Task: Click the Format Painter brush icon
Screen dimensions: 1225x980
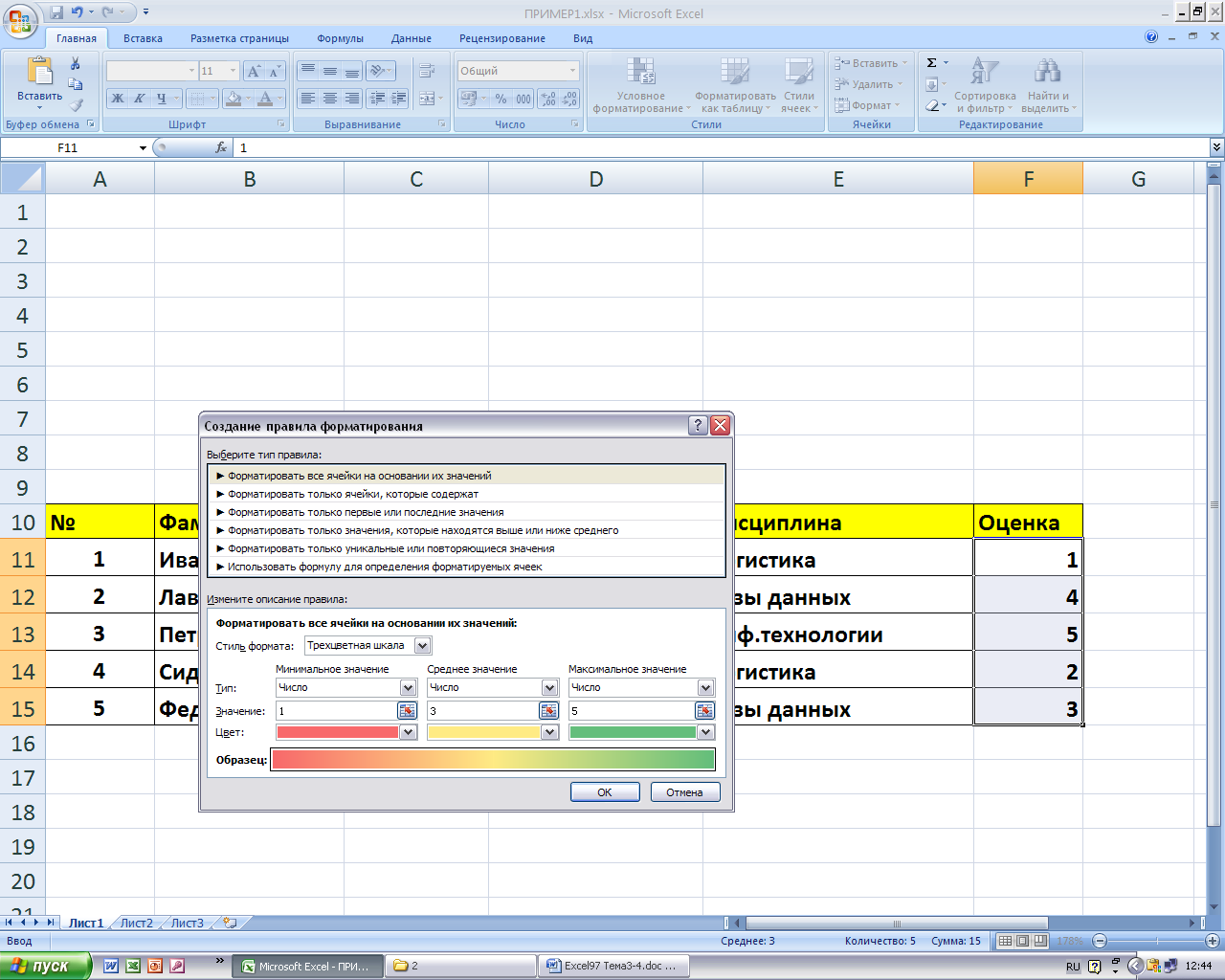Action: (76, 105)
